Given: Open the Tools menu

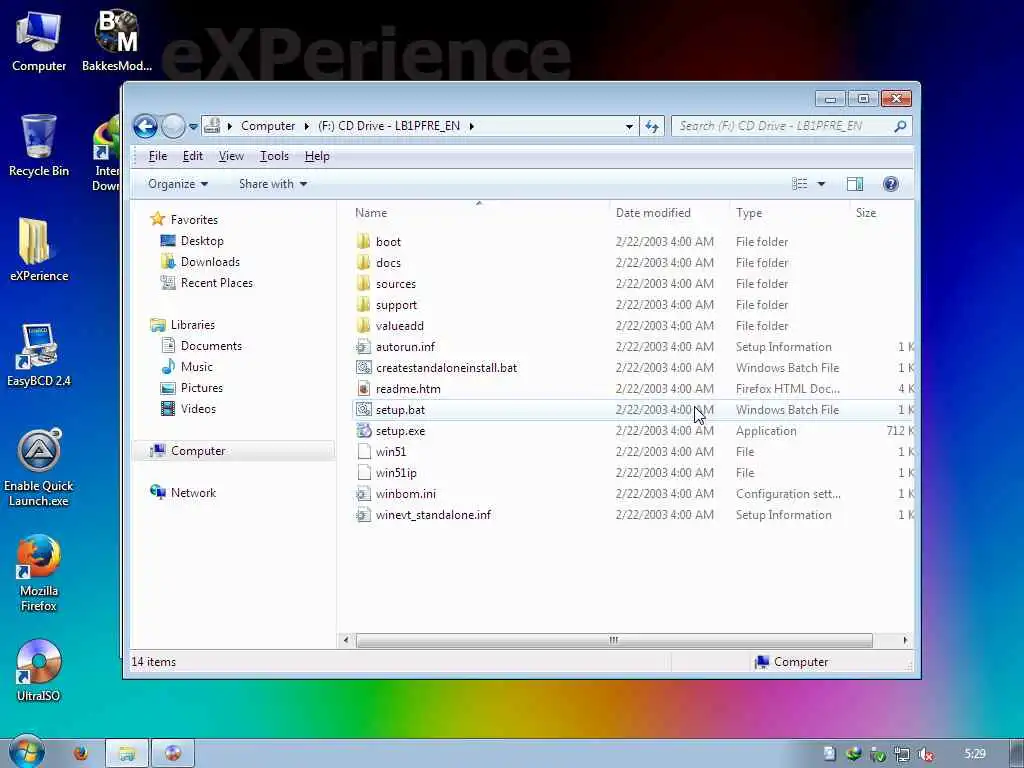Looking at the screenshot, I should [x=274, y=156].
